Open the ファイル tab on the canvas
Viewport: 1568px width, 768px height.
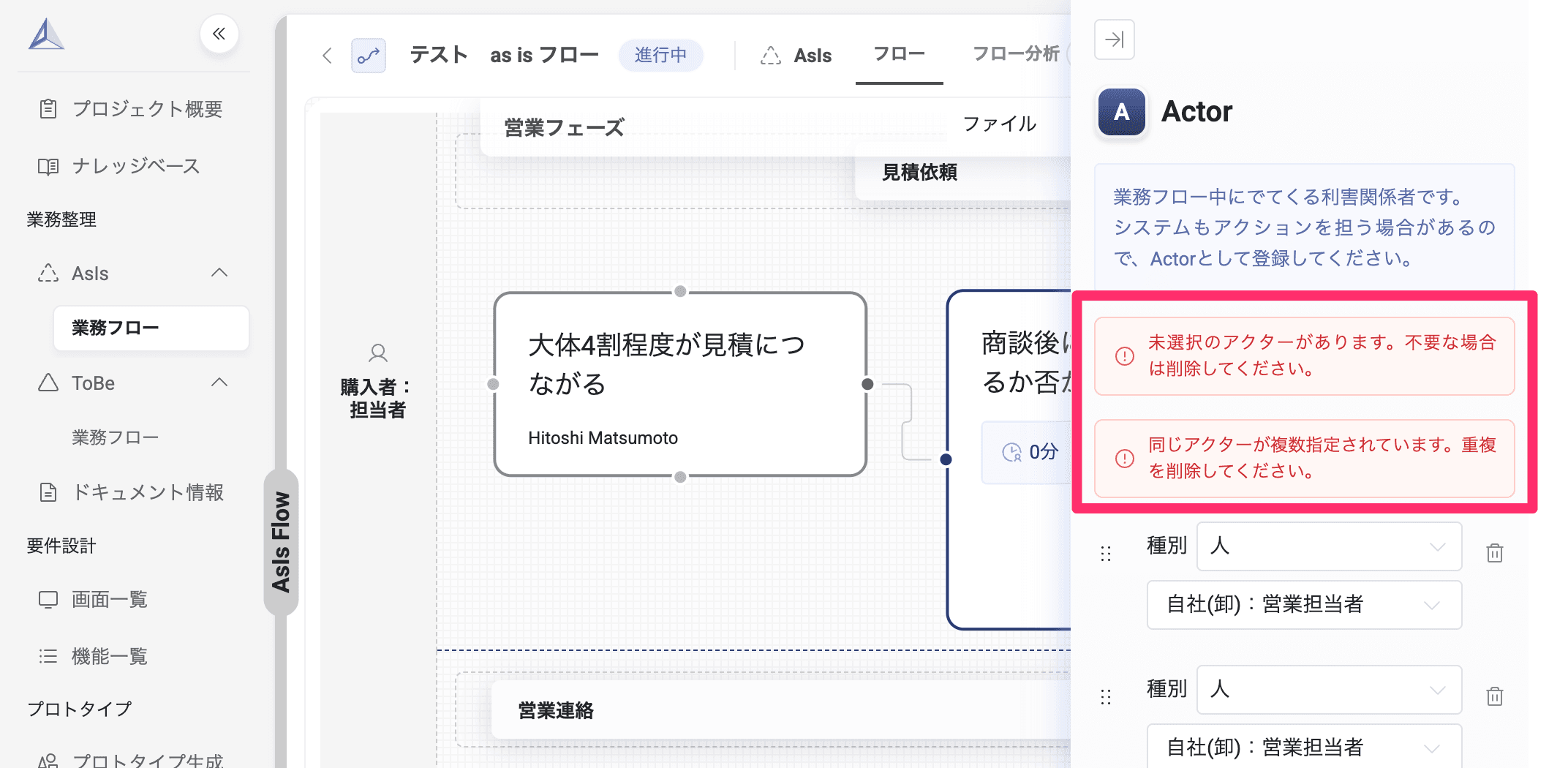1001,123
